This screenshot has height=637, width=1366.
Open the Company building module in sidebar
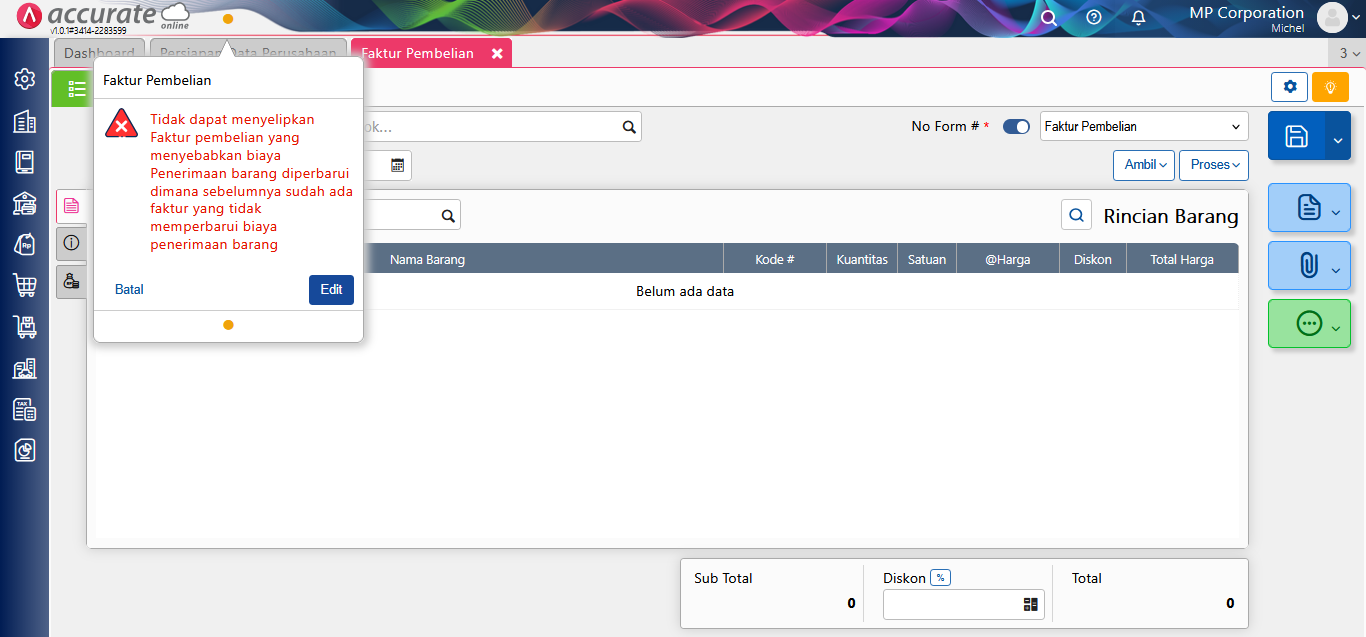pyautogui.click(x=25, y=121)
